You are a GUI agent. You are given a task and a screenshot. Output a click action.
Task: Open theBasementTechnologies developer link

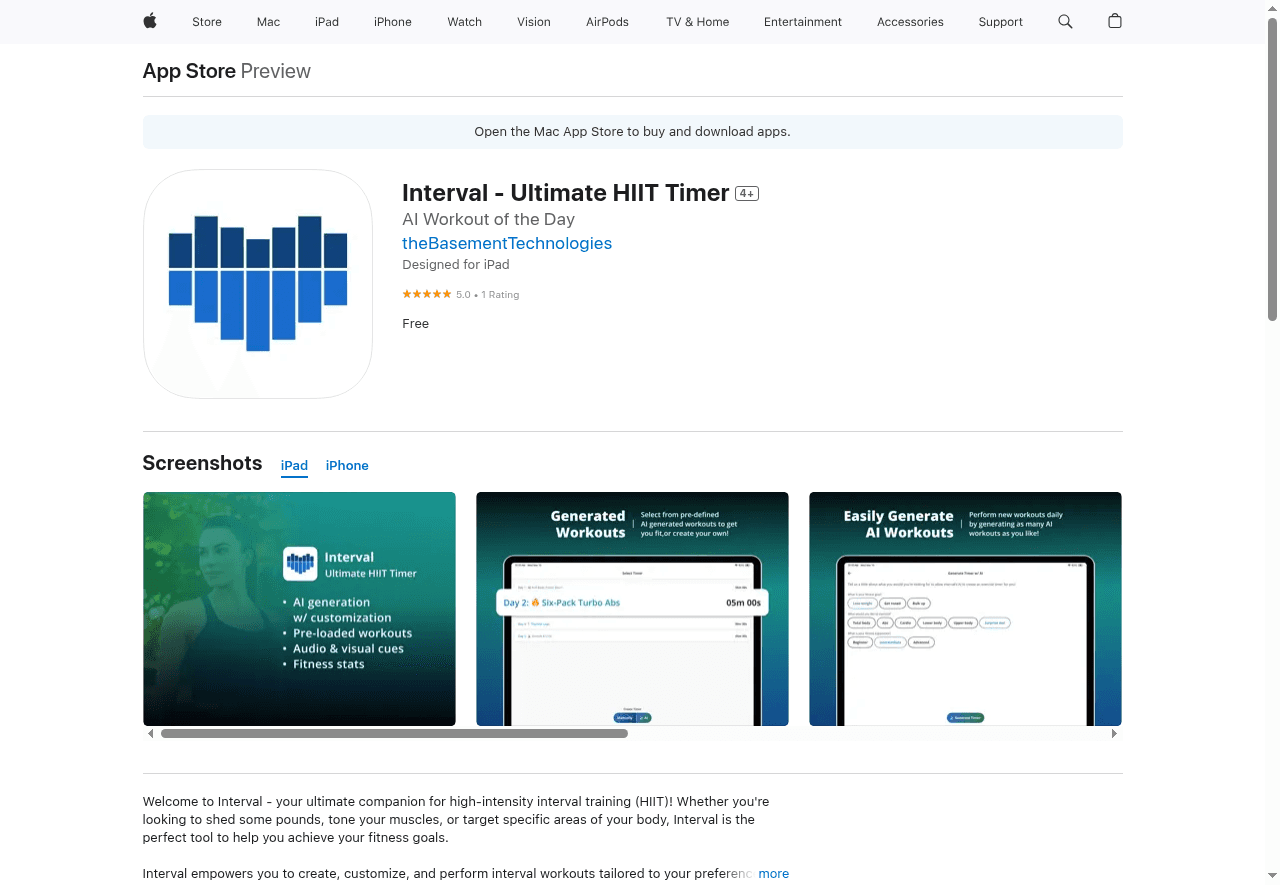507,243
